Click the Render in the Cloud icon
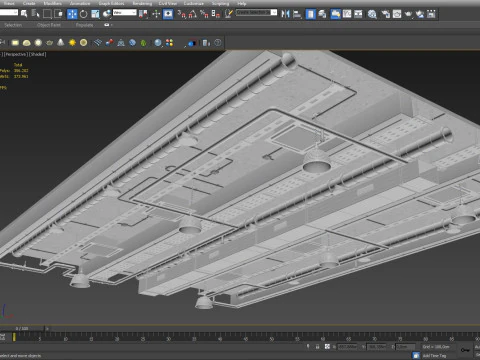The image size is (480, 360). pyautogui.click(x=420, y=14)
